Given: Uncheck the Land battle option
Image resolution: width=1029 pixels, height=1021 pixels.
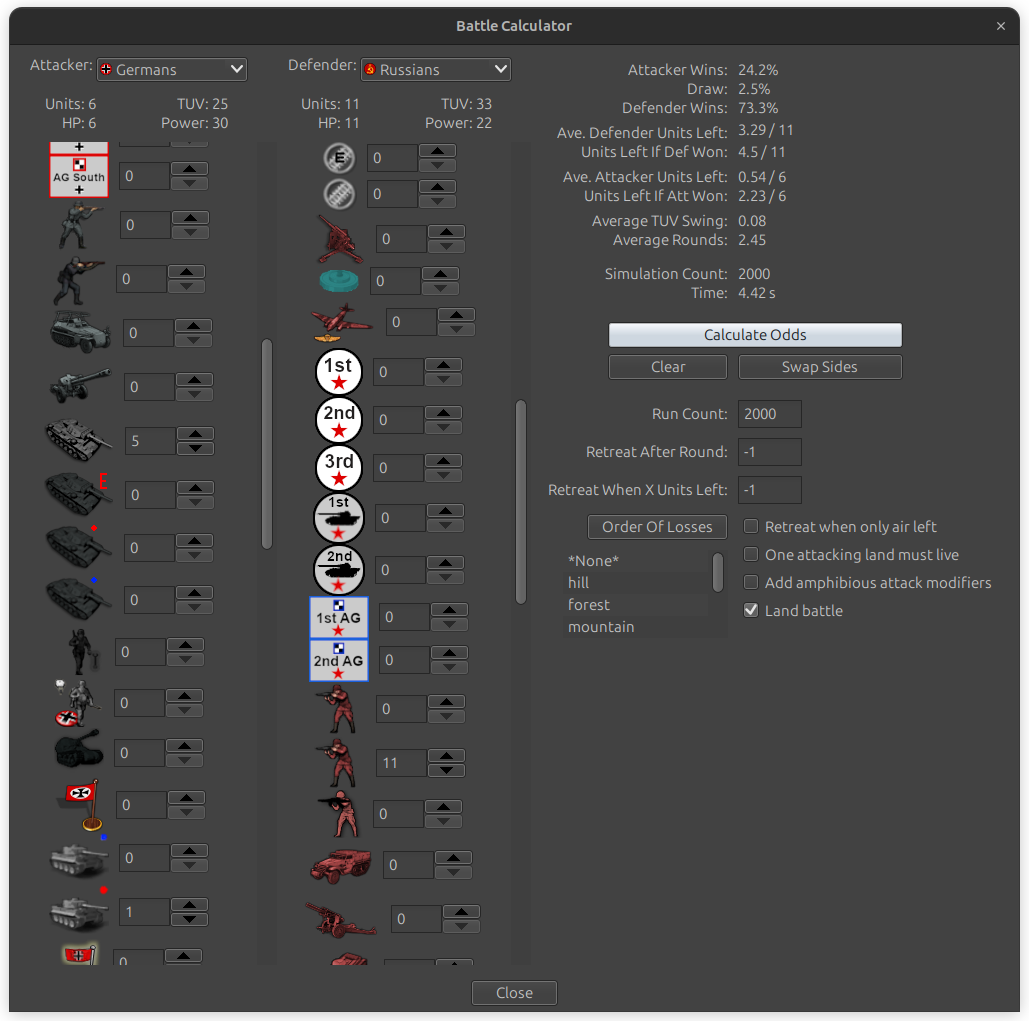Looking at the screenshot, I should pyautogui.click(x=751, y=611).
